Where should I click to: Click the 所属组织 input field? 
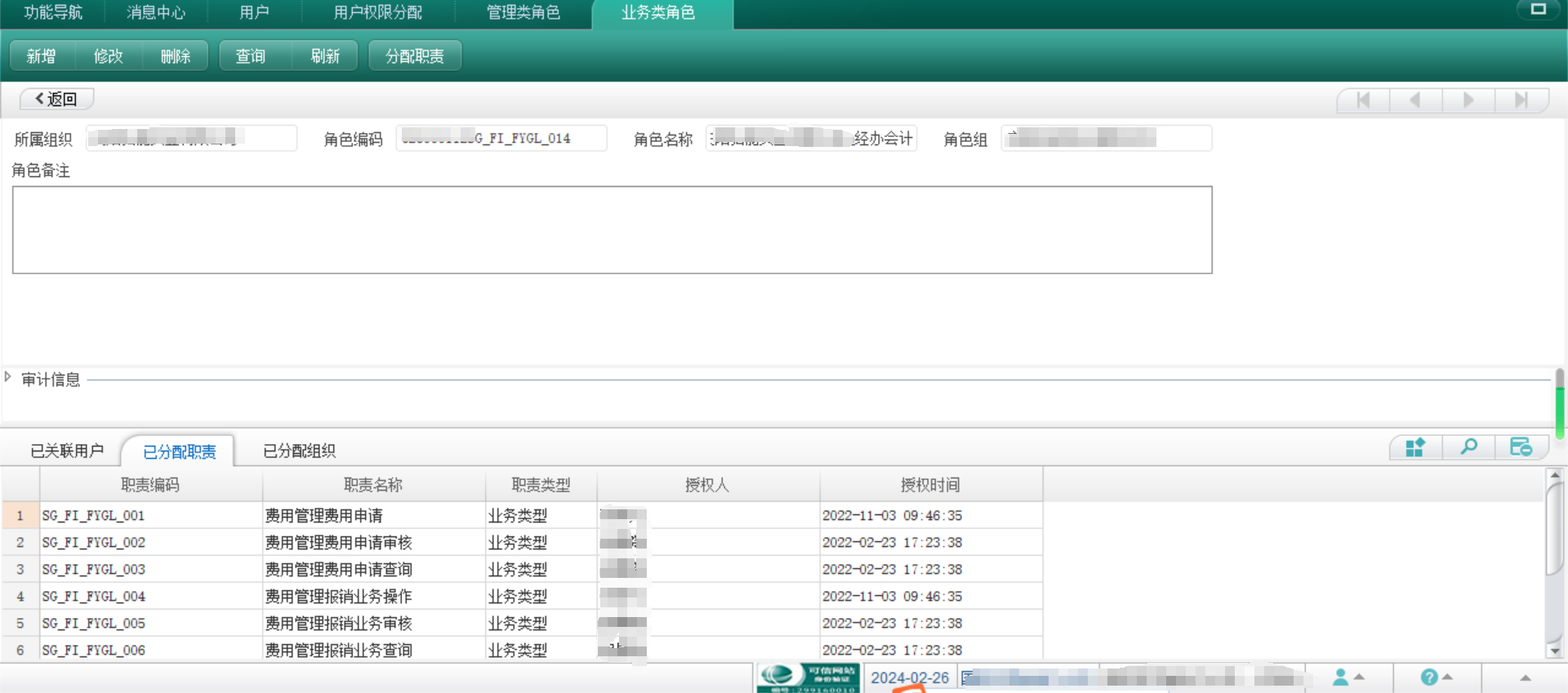point(192,138)
